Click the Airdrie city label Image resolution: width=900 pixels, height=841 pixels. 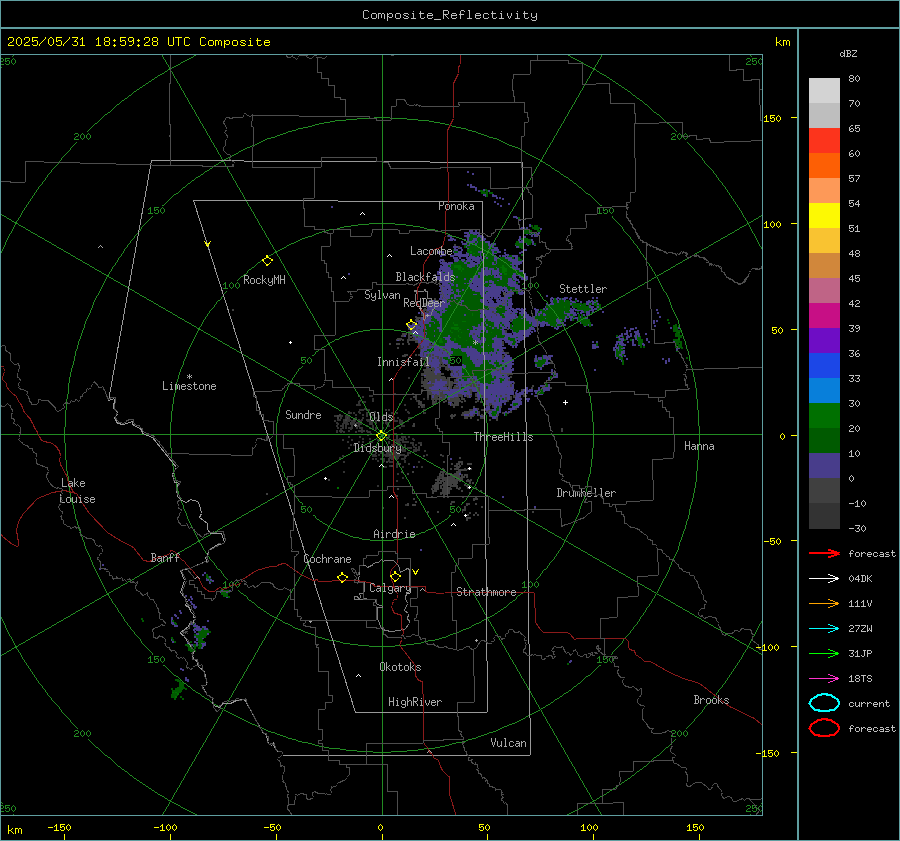394,534
